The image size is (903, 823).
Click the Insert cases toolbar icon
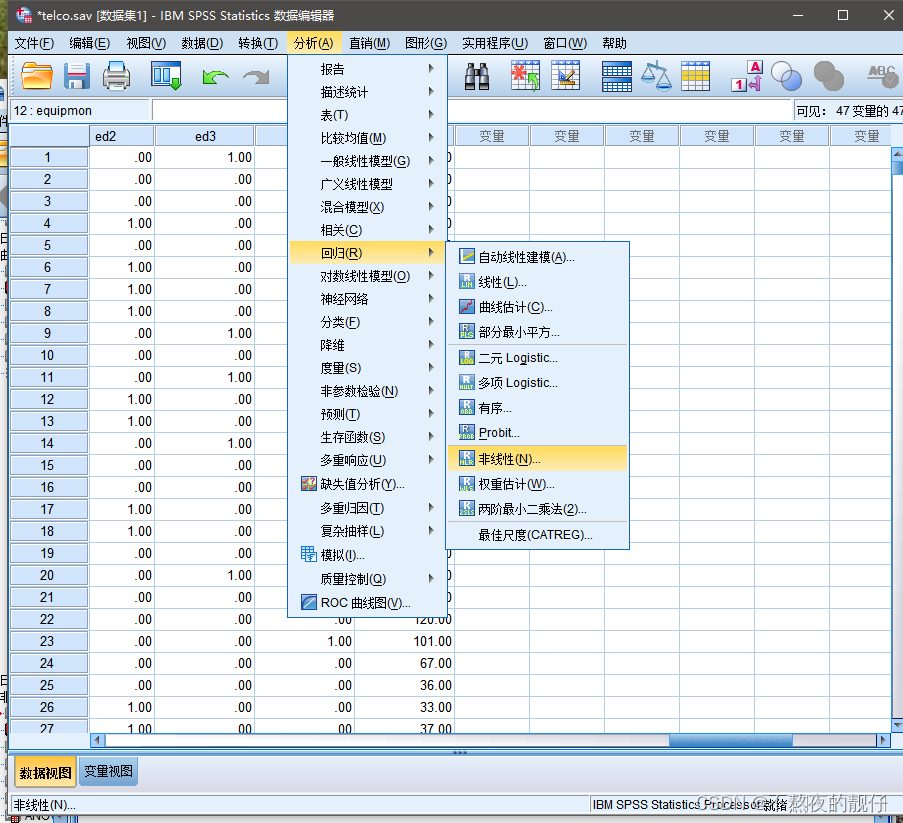525,76
